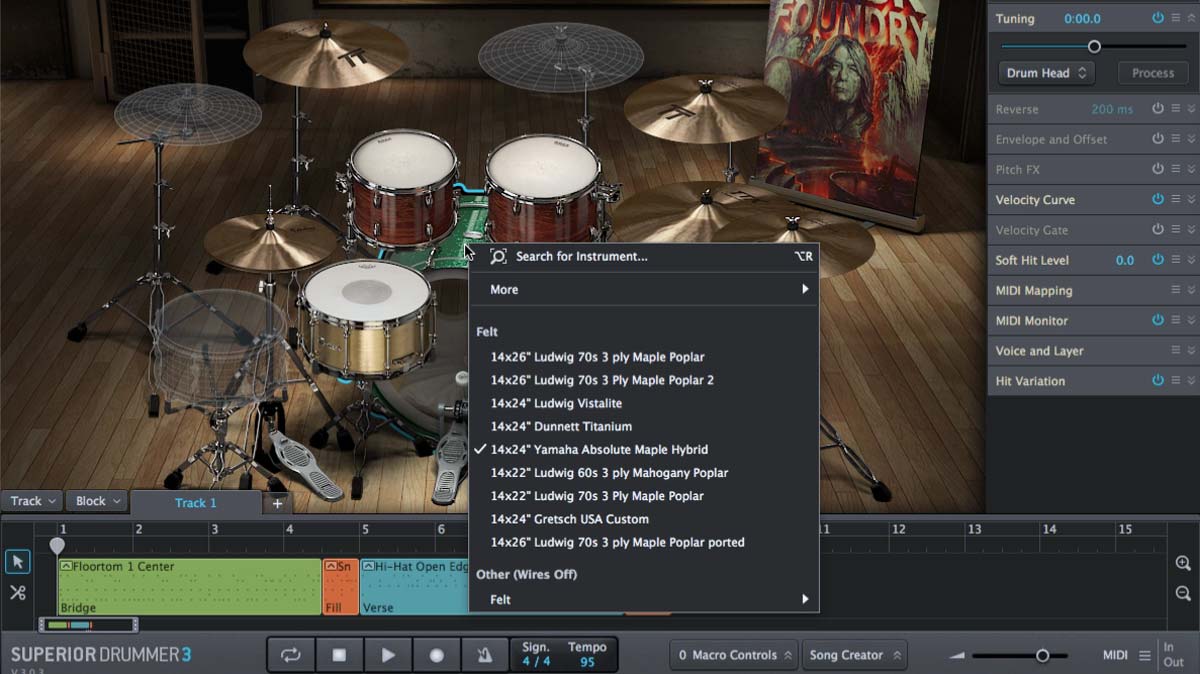Expand the Reverse section chevron
Screen dimensions: 1200x674
coord(1191,109)
